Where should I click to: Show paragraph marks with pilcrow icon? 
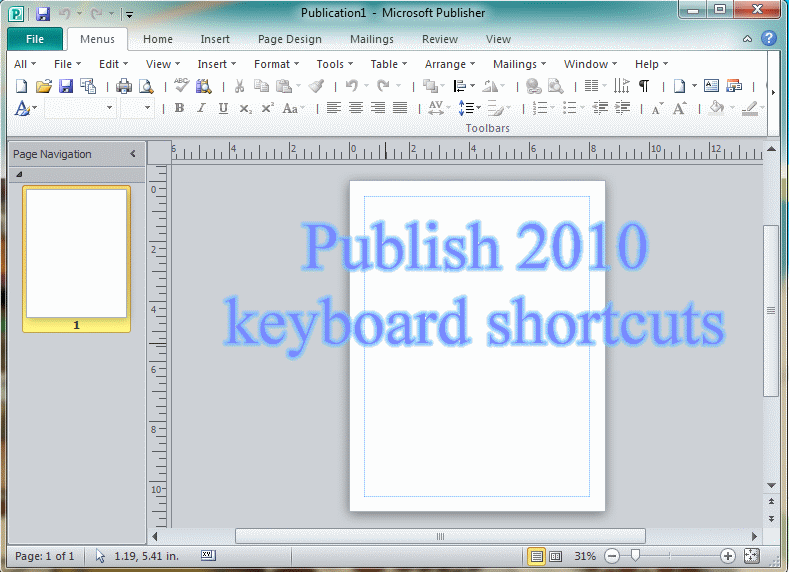point(644,86)
